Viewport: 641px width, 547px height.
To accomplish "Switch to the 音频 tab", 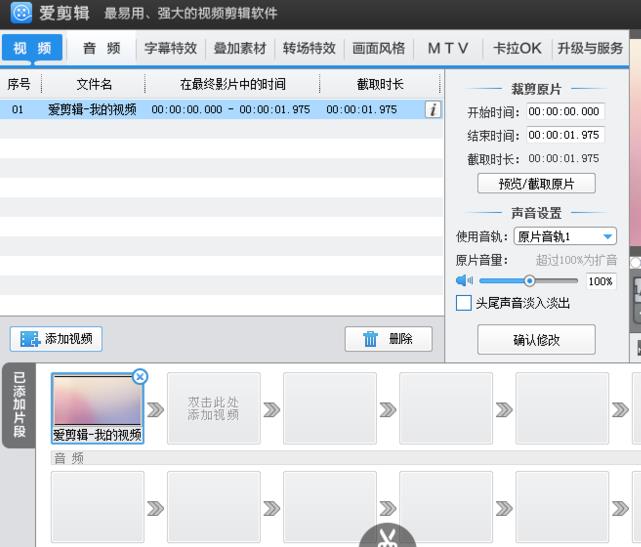I will [101, 48].
